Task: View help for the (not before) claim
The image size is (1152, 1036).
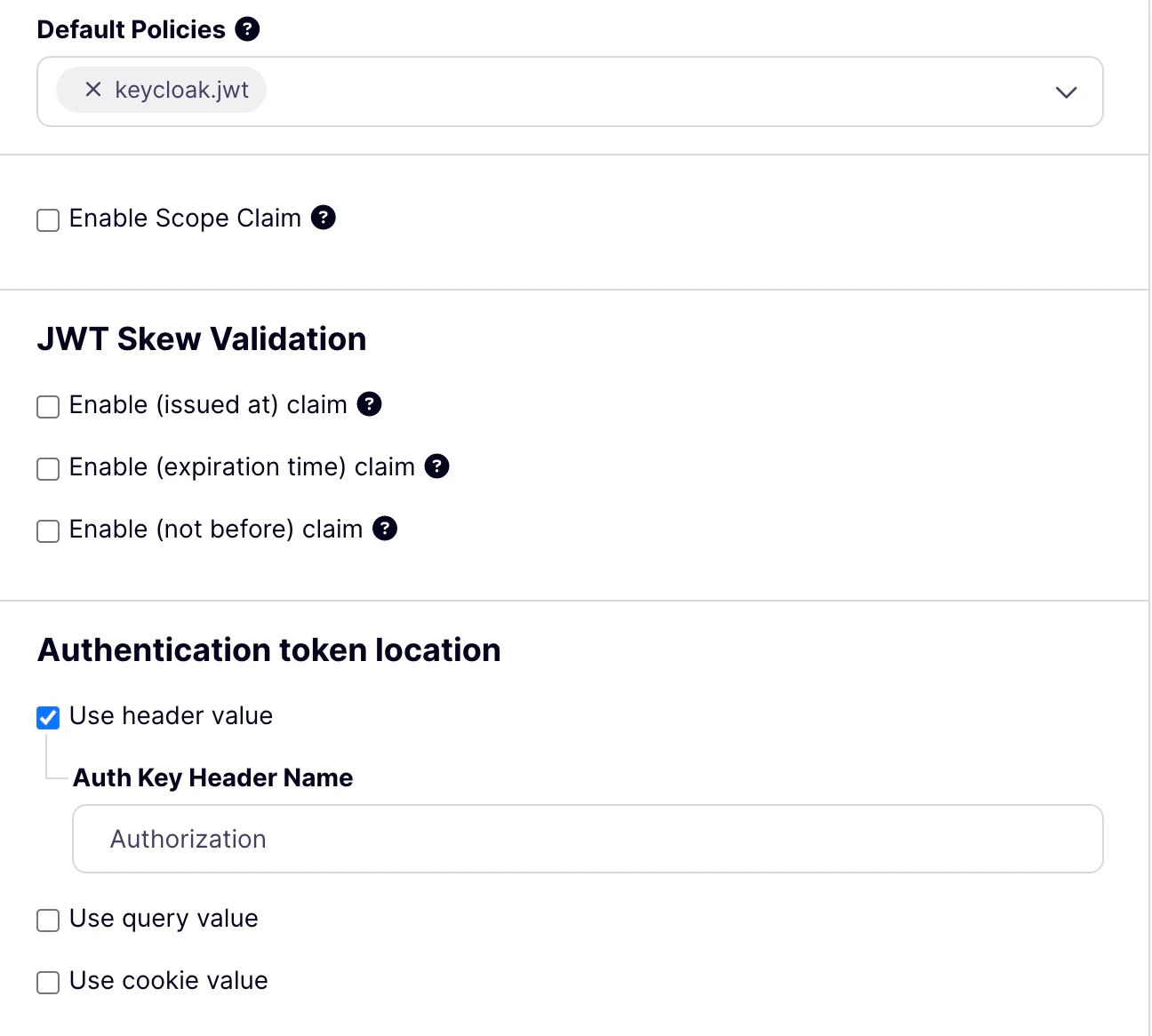Action: coord(385,529)
